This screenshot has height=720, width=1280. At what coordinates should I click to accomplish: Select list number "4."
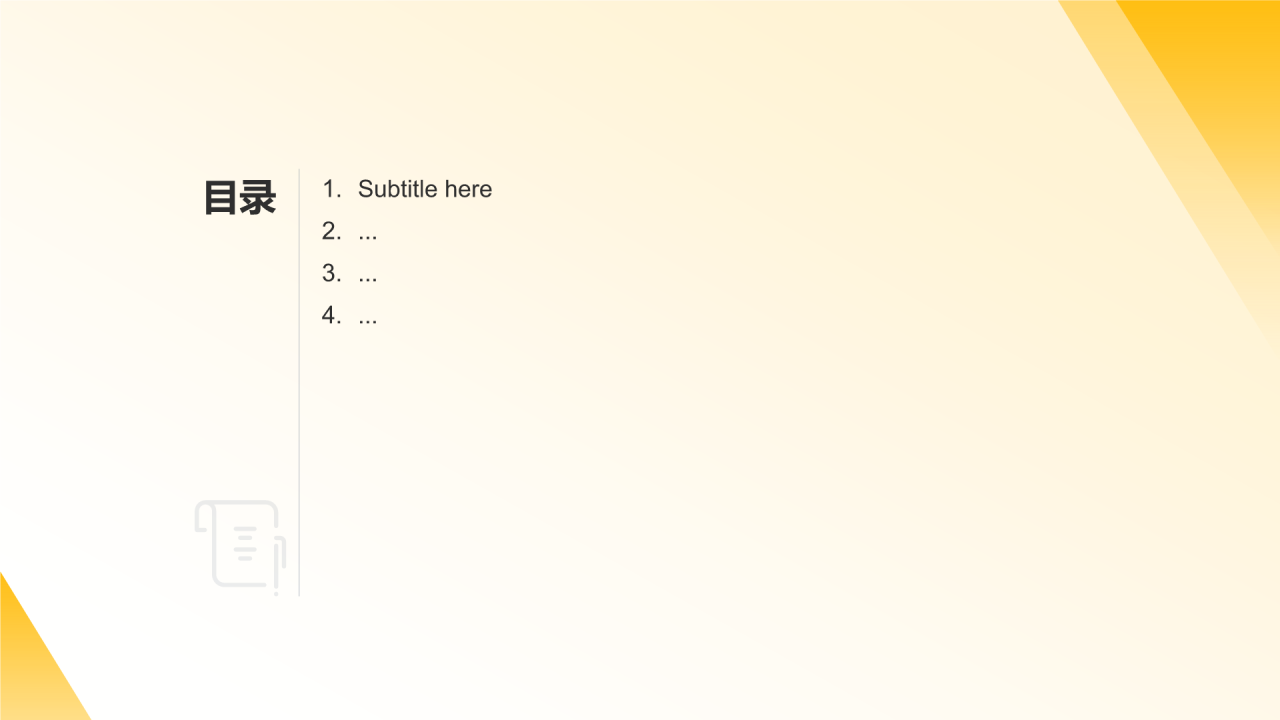pos(332,315)
